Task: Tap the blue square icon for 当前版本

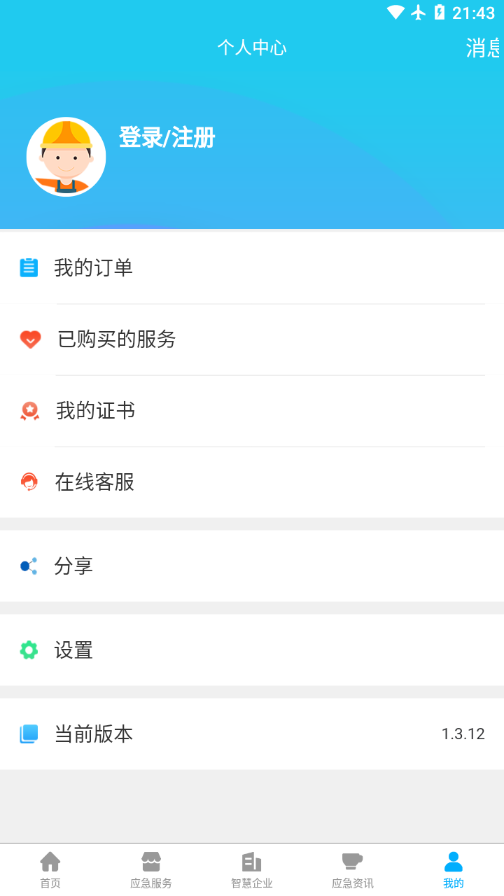Action: pyautogui.click(x=29, y=734)
